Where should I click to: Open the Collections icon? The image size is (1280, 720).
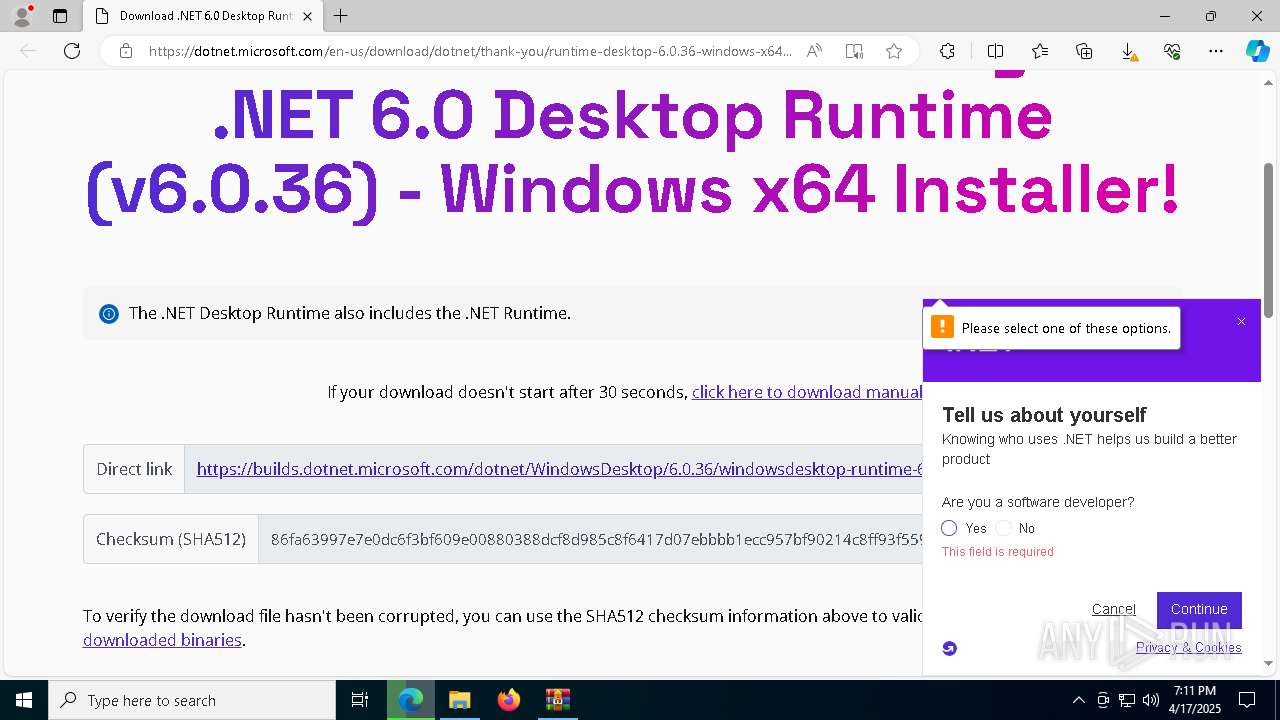1084,51
